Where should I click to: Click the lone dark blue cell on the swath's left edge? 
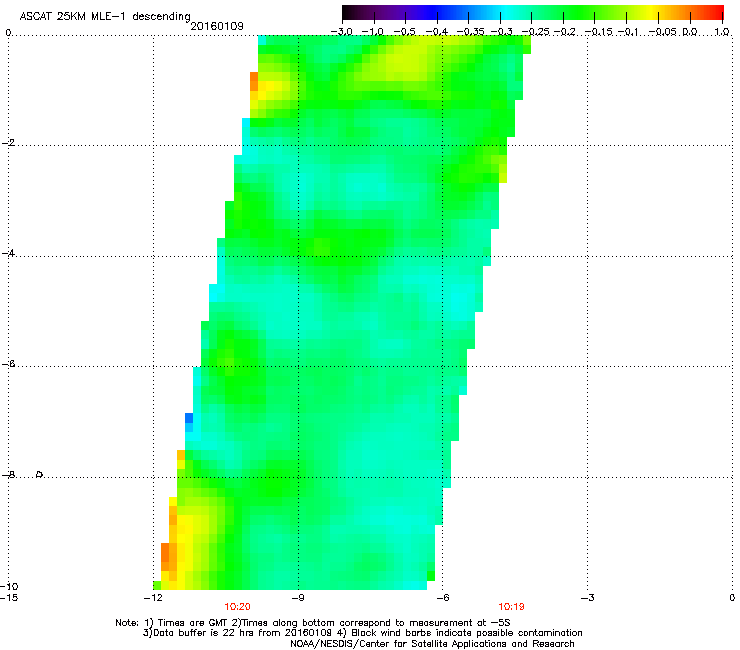[x=189, y=418]
